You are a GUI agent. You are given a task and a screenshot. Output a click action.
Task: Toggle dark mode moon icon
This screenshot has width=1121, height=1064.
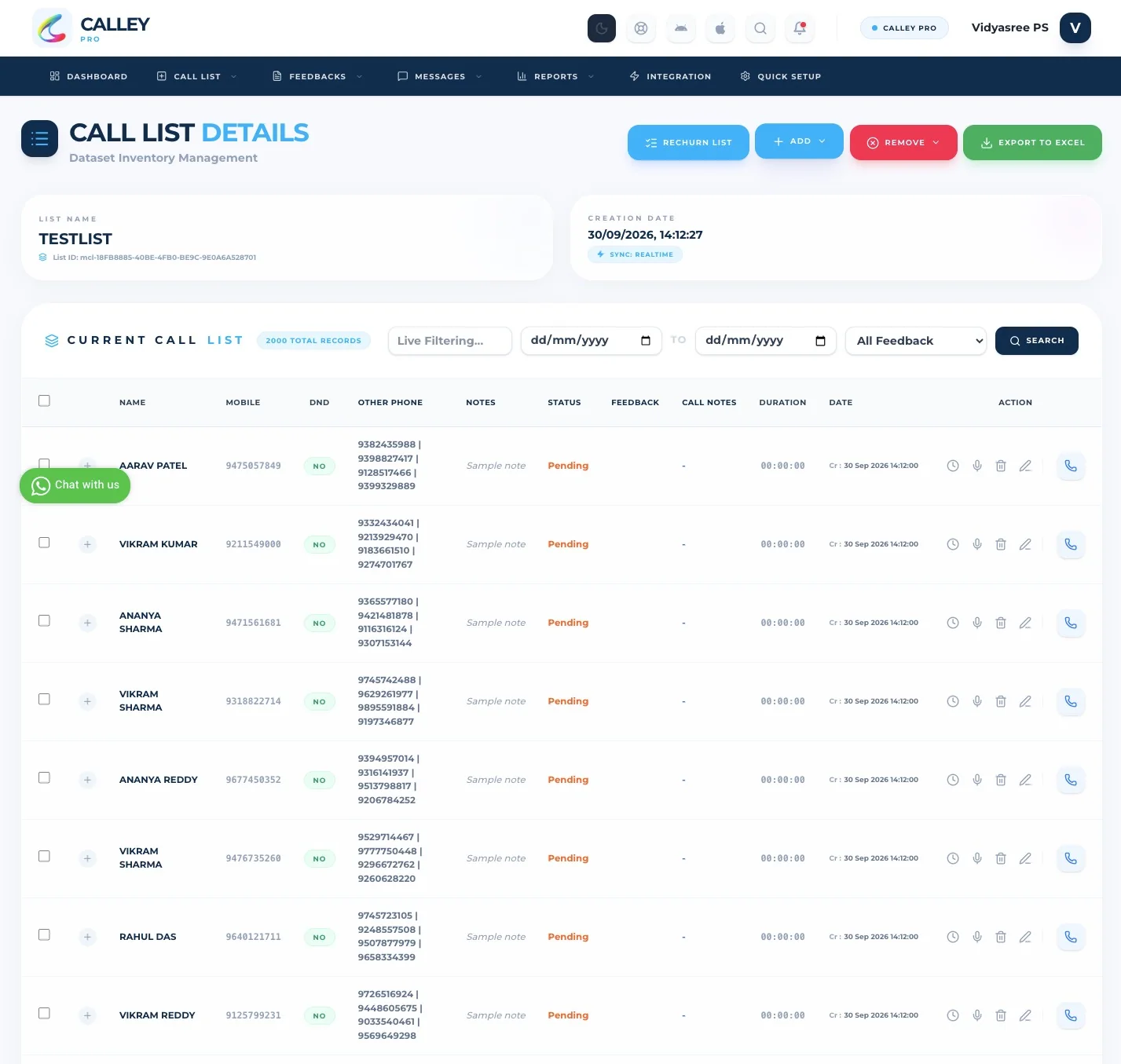(602, 28)
